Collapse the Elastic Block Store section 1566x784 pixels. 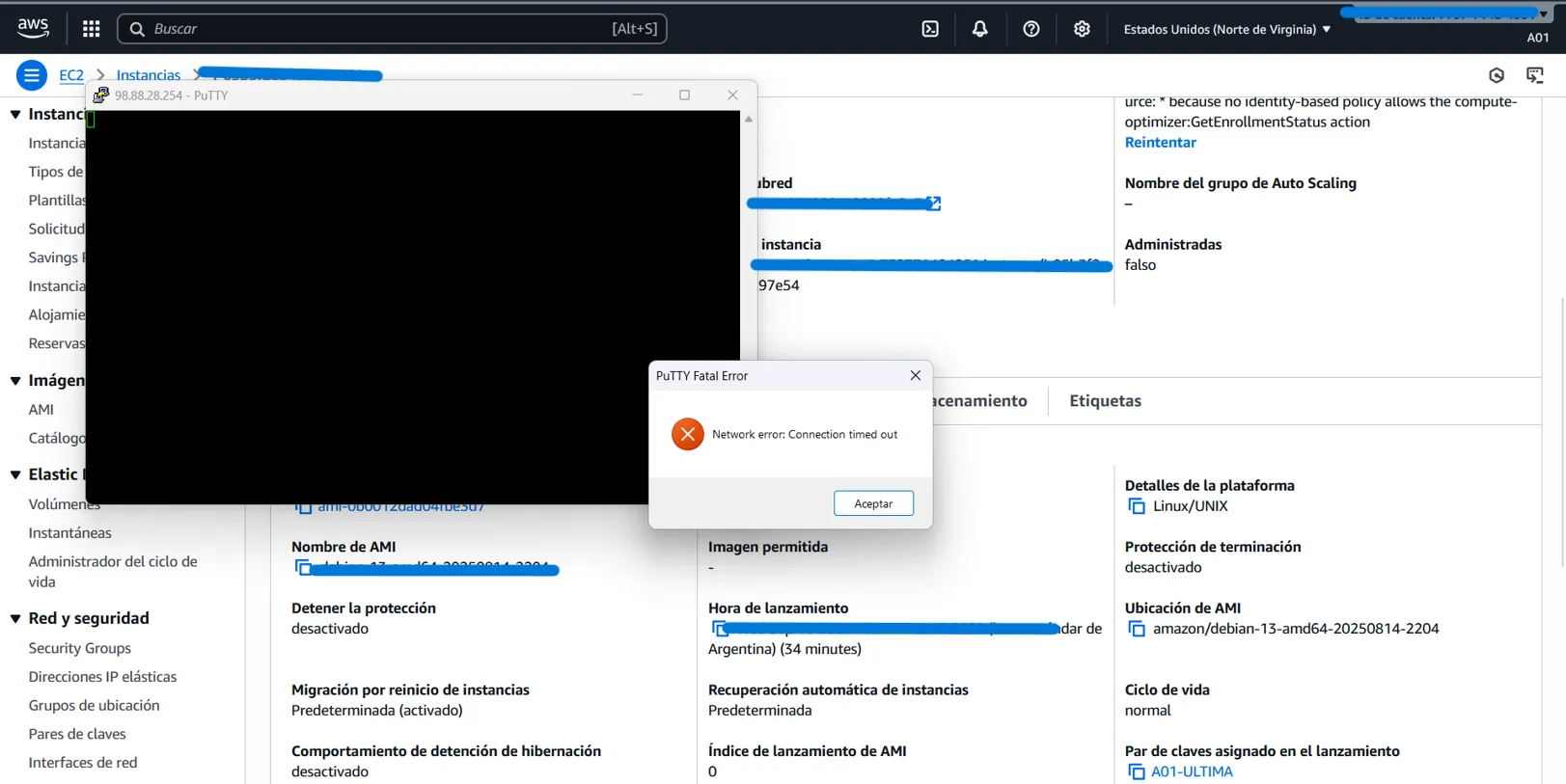15,474
